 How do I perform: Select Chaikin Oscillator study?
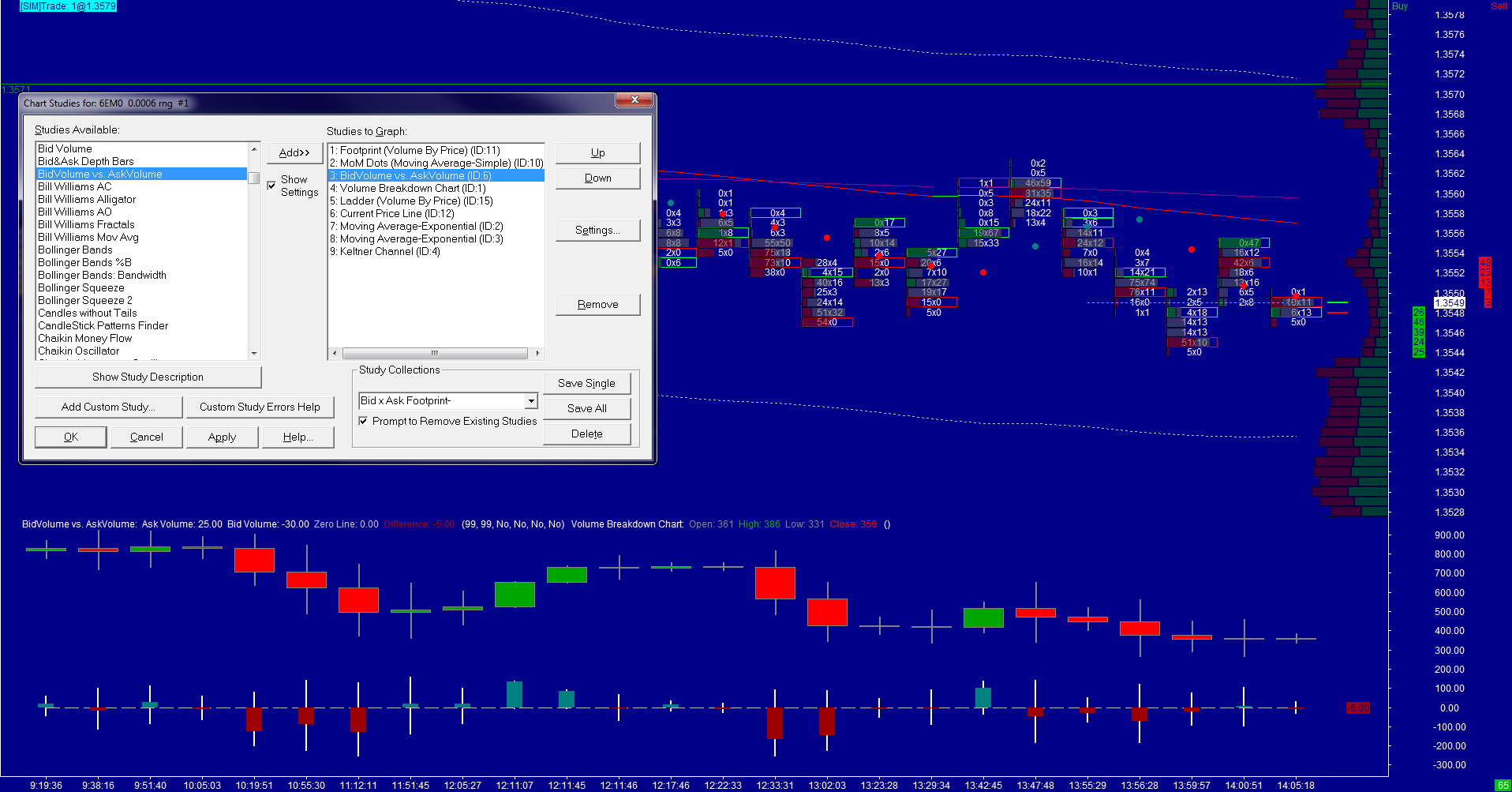[x=142, y=351]
